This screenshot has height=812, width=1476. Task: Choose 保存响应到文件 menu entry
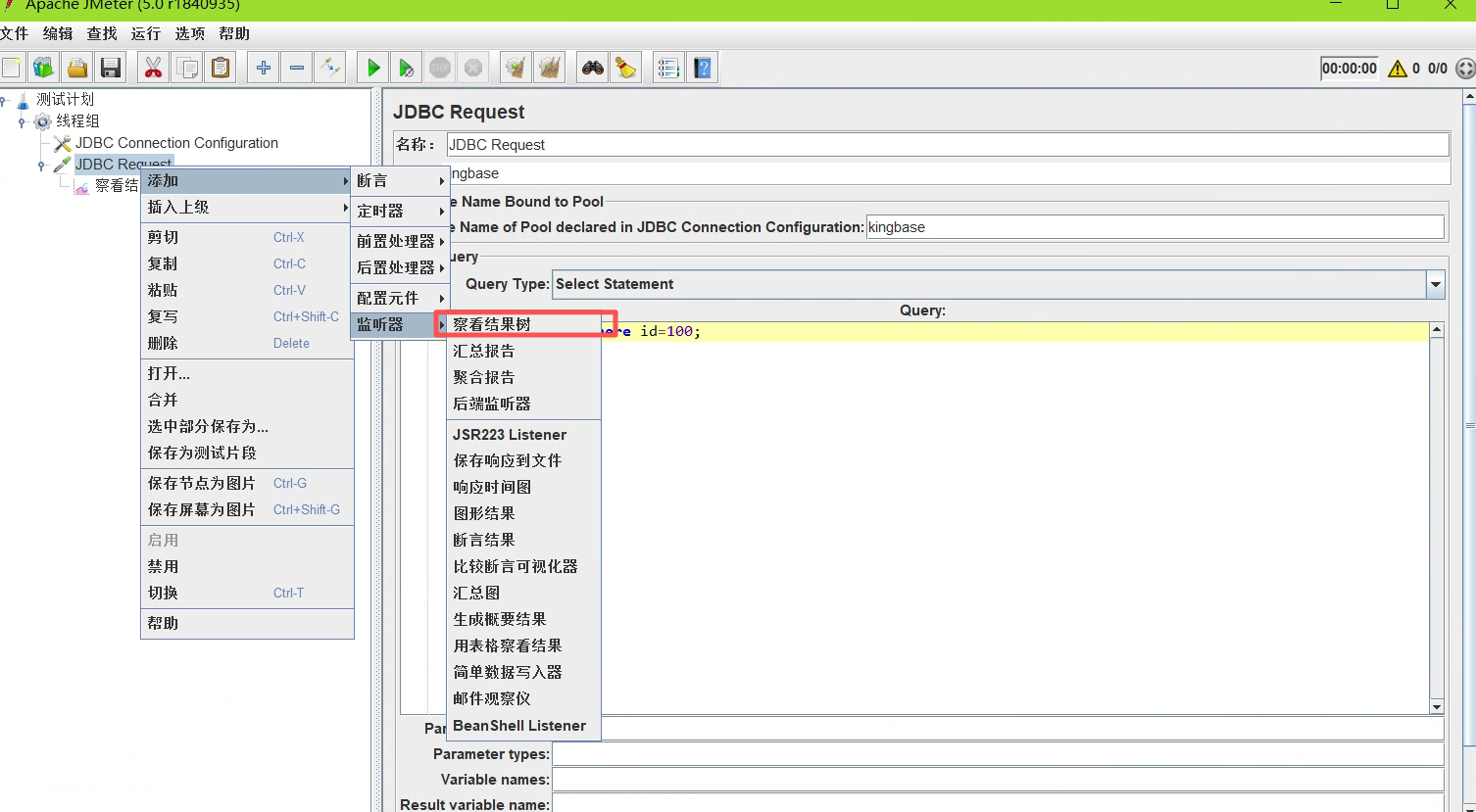[x=523, y=460]
